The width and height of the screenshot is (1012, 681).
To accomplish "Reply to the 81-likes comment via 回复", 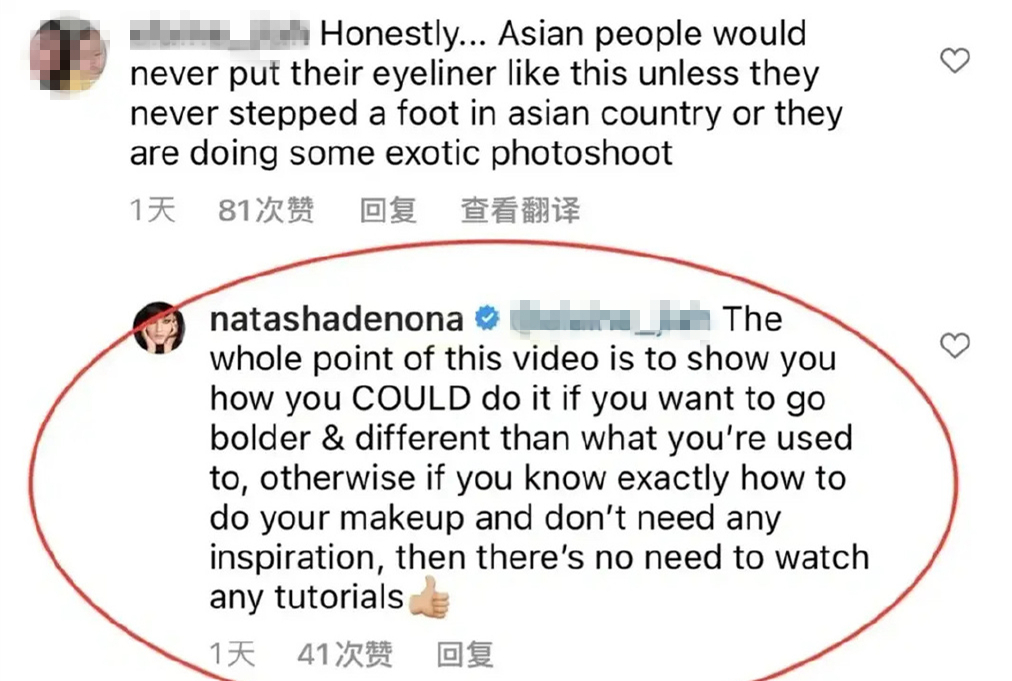I will (388, 210).
